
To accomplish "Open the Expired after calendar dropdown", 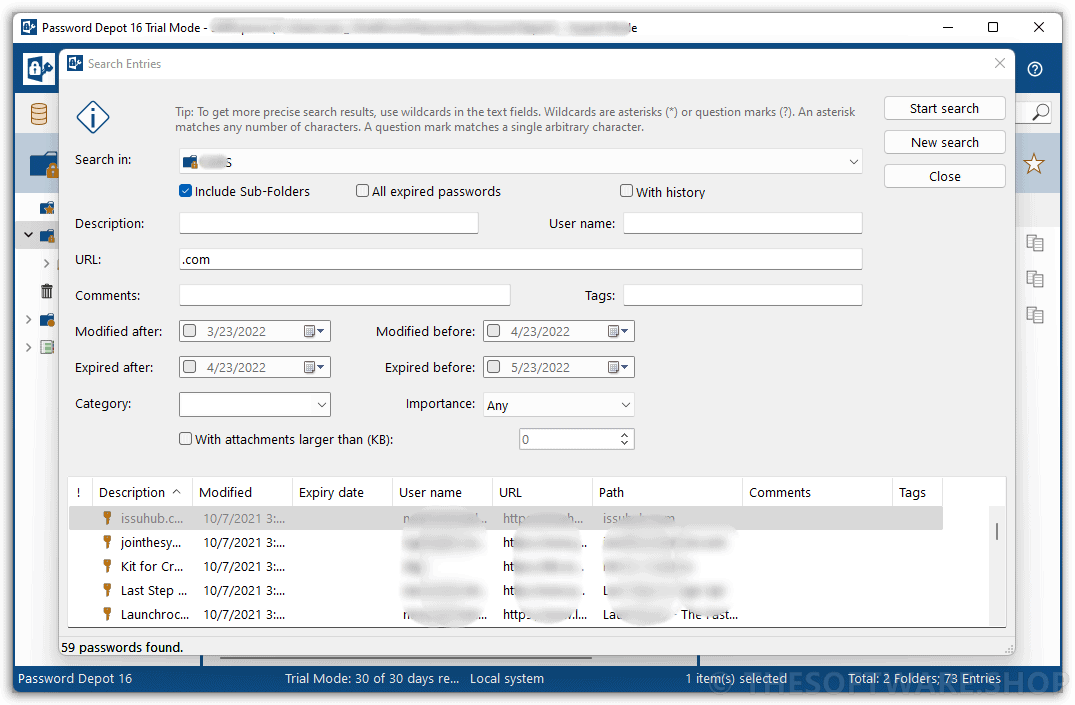I will pyautogui.click(x=315, y=367).
